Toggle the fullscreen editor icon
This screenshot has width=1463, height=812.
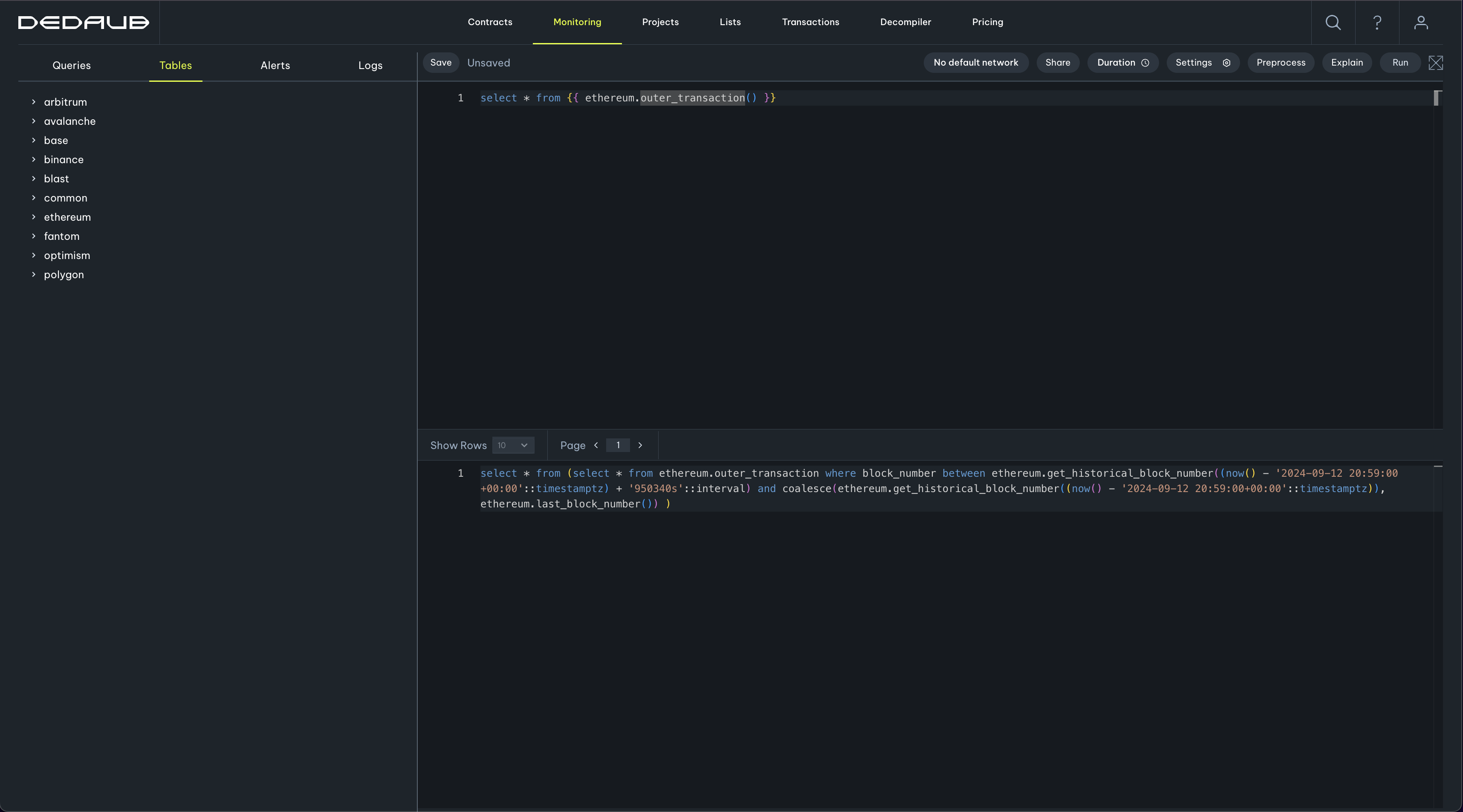coord(1435,63)
